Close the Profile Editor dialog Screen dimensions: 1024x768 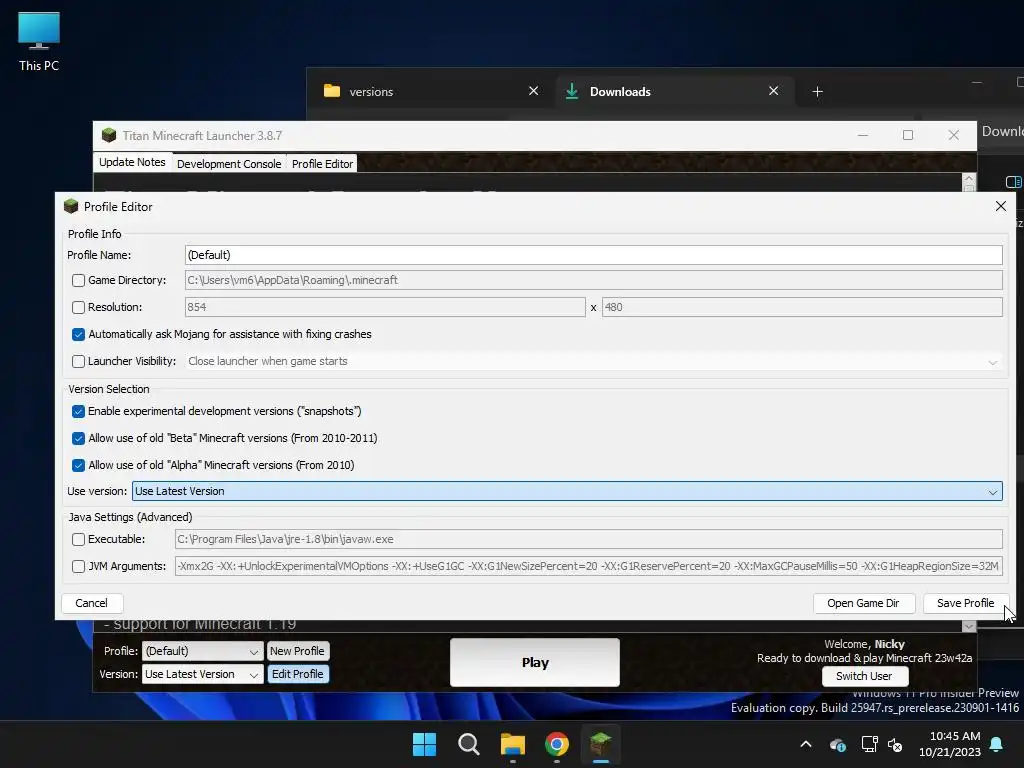tap(1000, 206)
